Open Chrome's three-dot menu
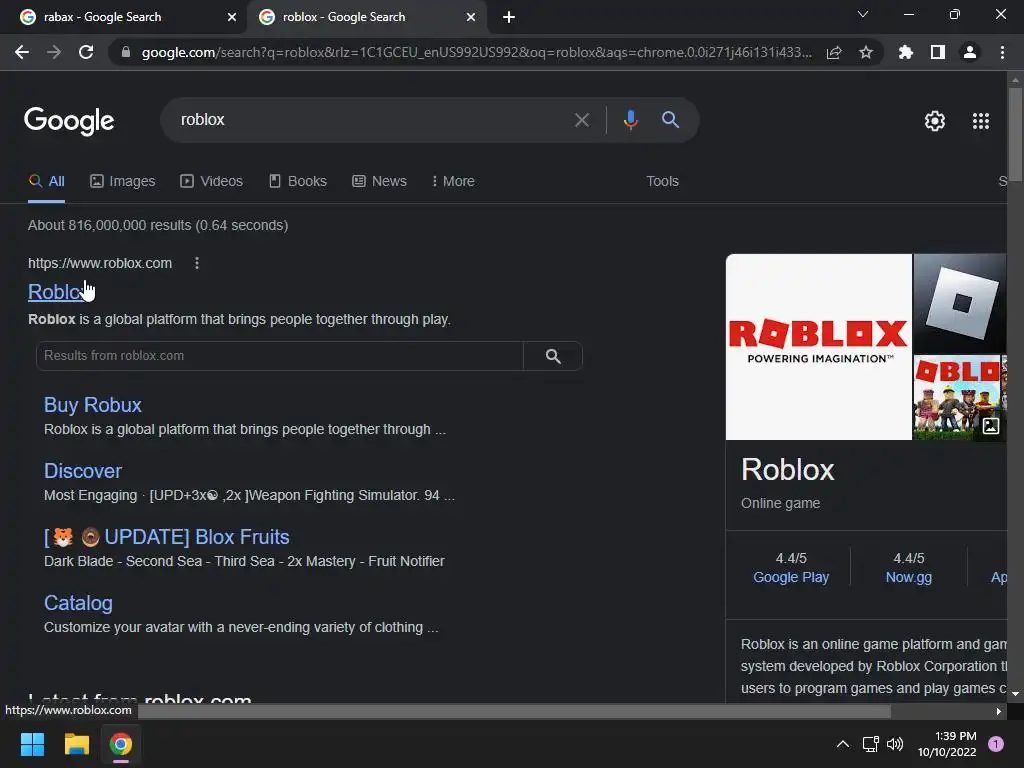The height and width of the screenshot is (768, 1024). tap(1002, 52)
